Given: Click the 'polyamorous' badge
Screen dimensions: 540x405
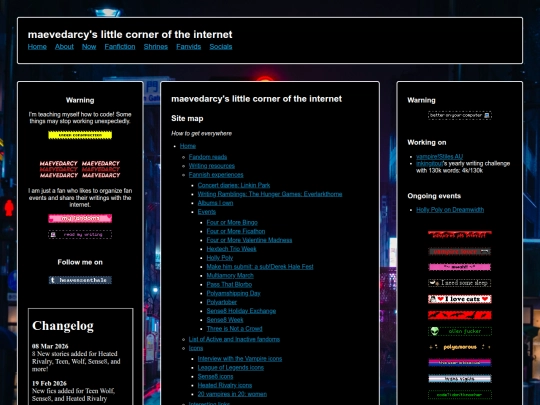Looking at the screenshot, I should (460, 347).
